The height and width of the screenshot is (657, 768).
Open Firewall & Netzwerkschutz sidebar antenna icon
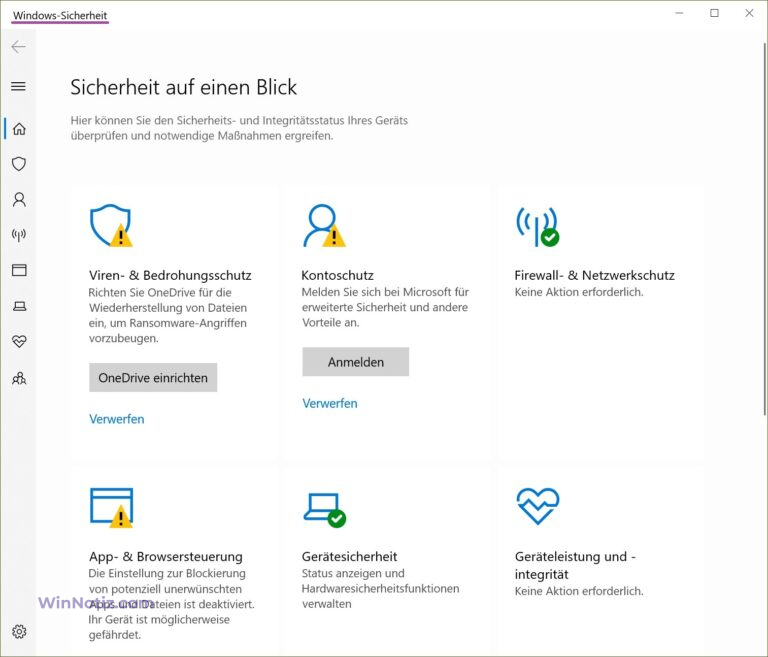[x=18, y=235]
